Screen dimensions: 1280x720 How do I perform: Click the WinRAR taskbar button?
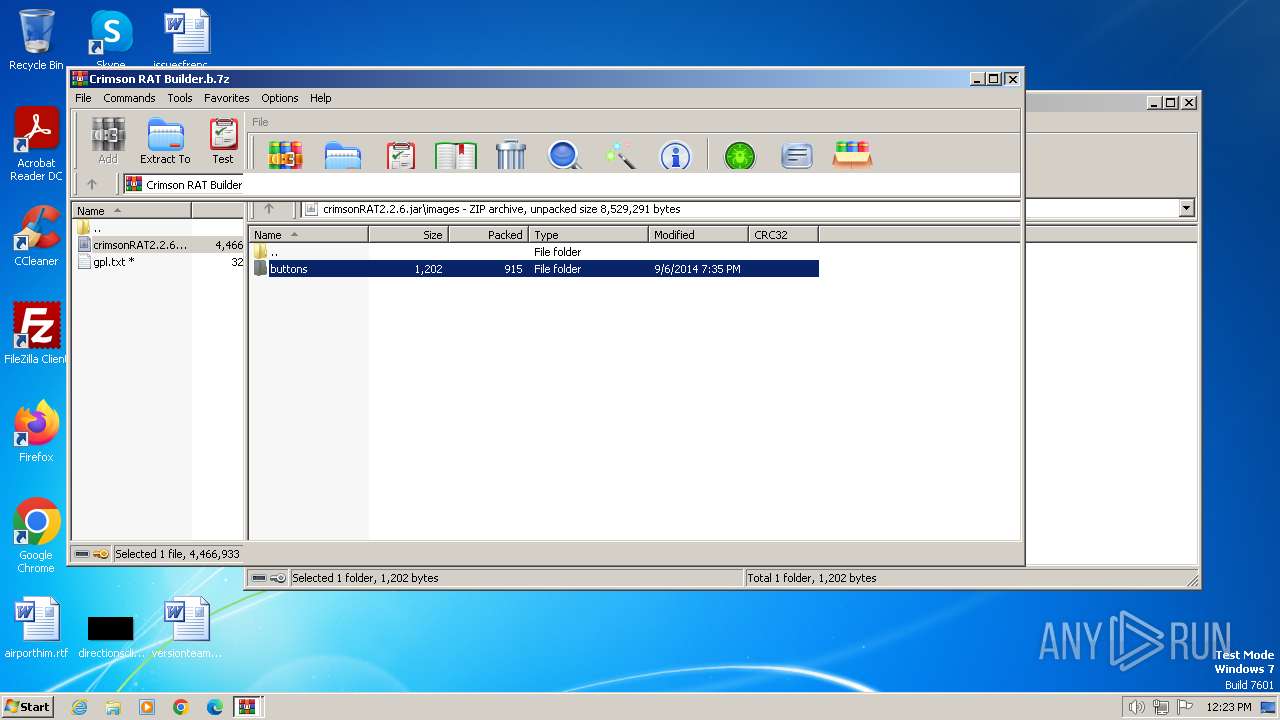click(247, 707)
